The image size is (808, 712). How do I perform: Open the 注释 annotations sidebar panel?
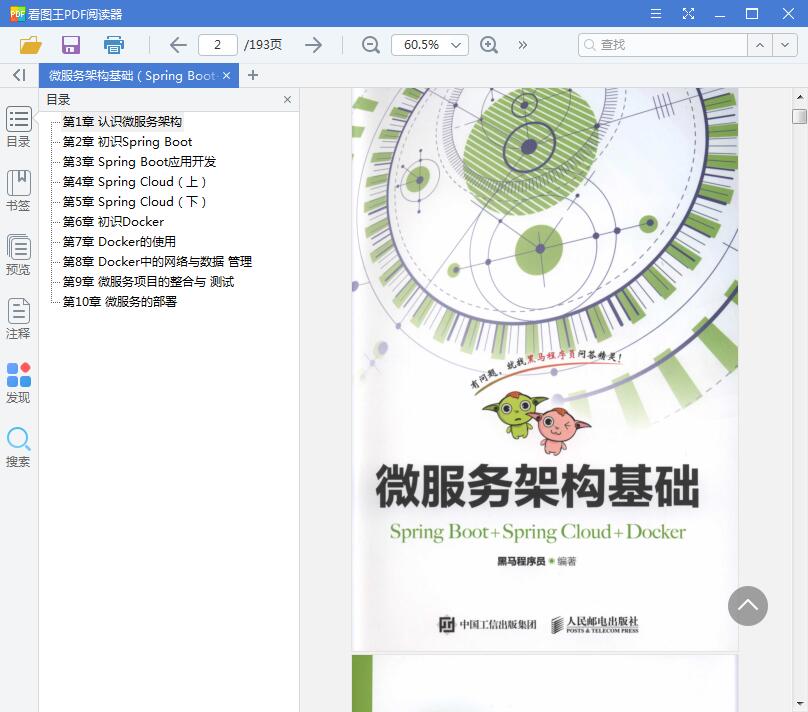(19, 318)
